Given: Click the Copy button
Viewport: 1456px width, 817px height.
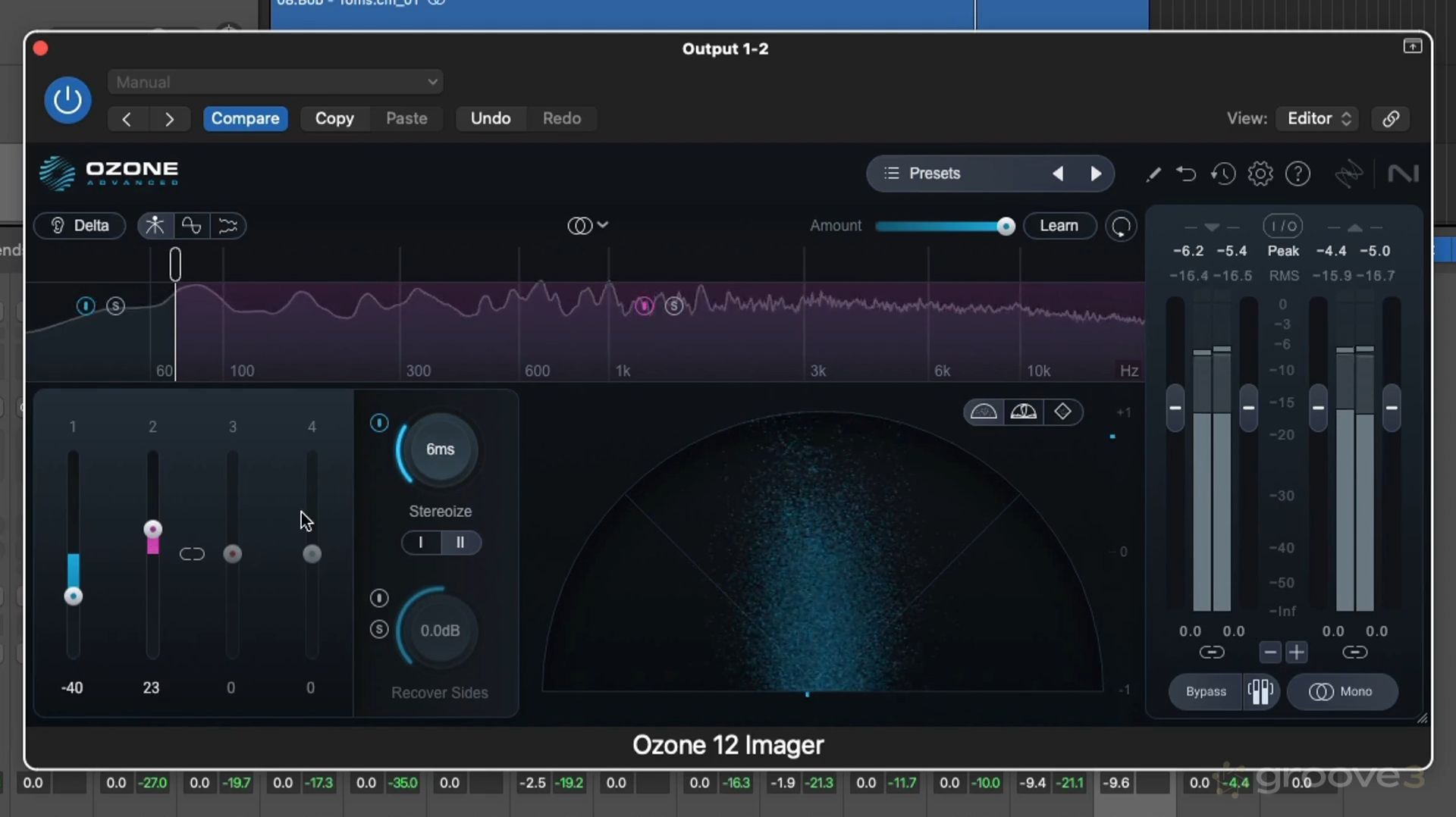Looking at the screenshot, I should point(334,118).
